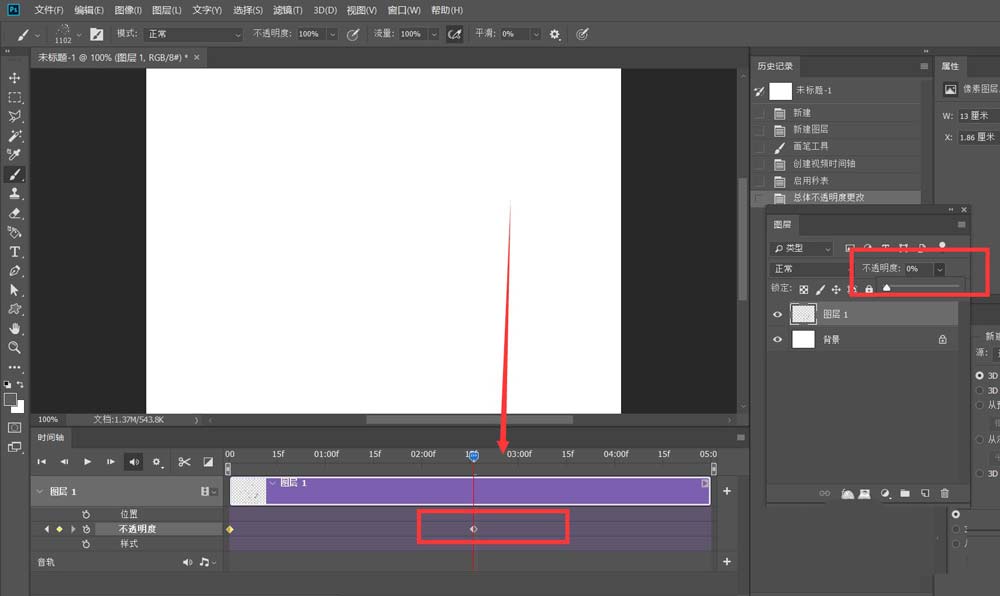This screenshot has width=1000, height=596.
Task: Open brush preset picker dropdown
Action: point(78,35)
